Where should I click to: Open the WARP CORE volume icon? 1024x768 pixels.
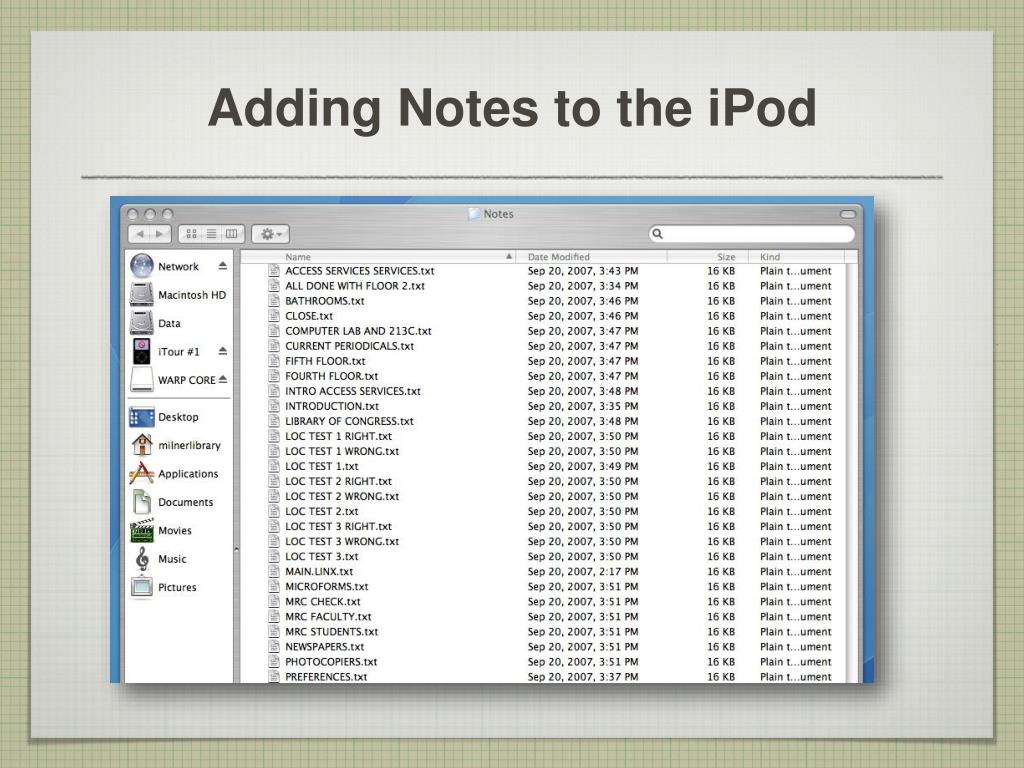(142, 379)
